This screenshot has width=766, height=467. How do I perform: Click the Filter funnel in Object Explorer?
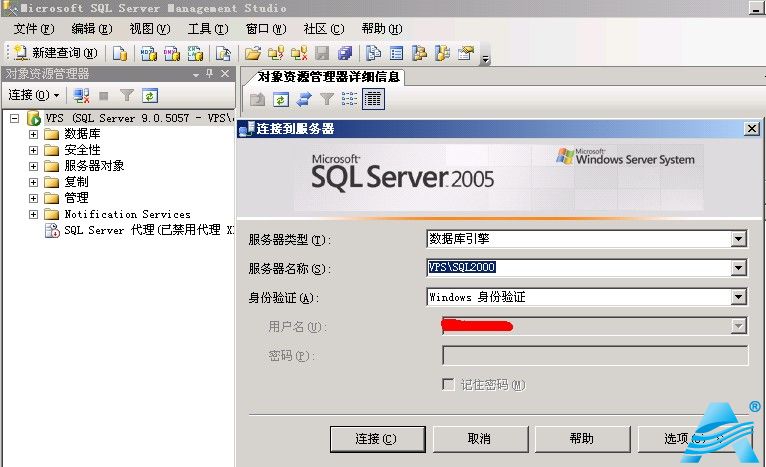pyautogui.click(x=127, y=96)
